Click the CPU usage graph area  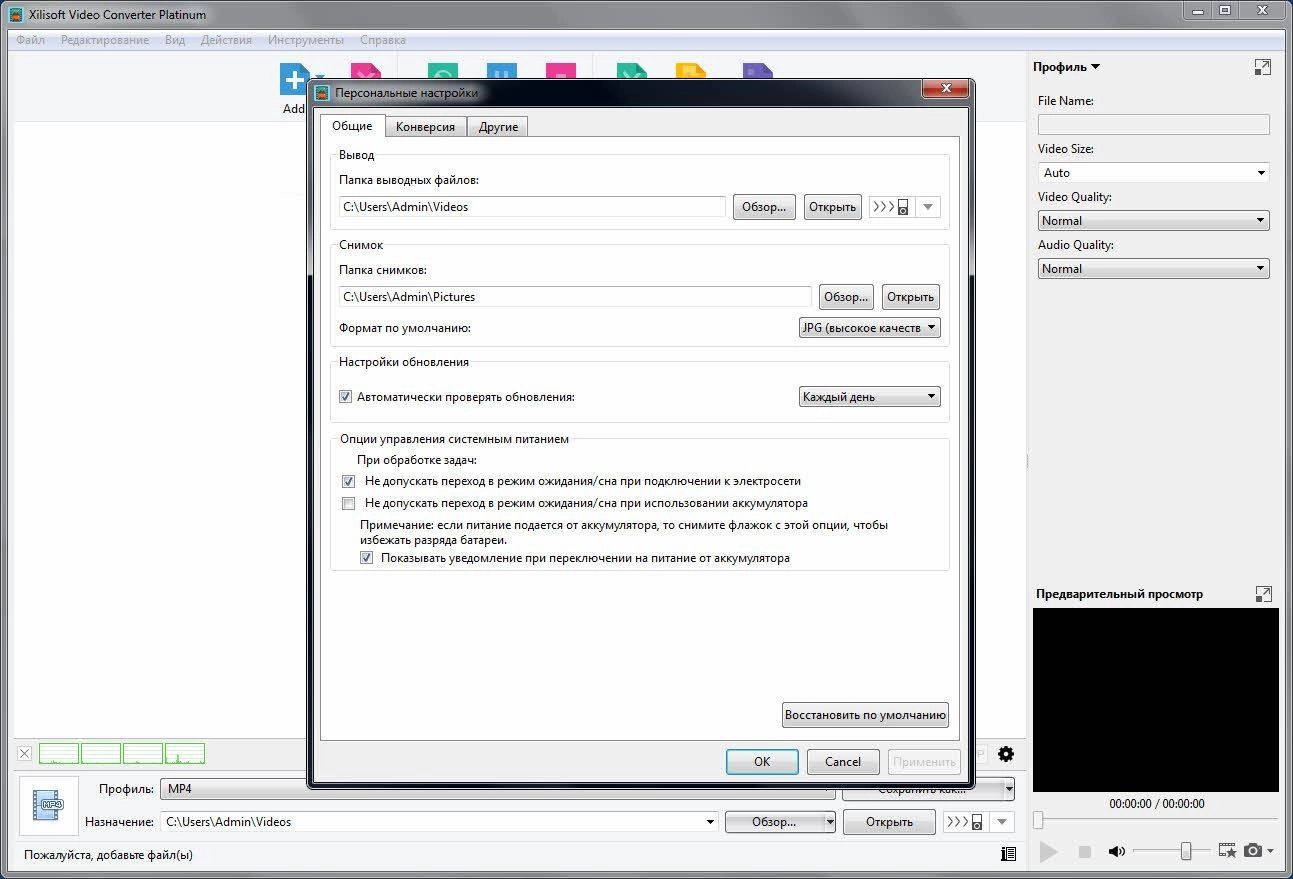point(122,753)
